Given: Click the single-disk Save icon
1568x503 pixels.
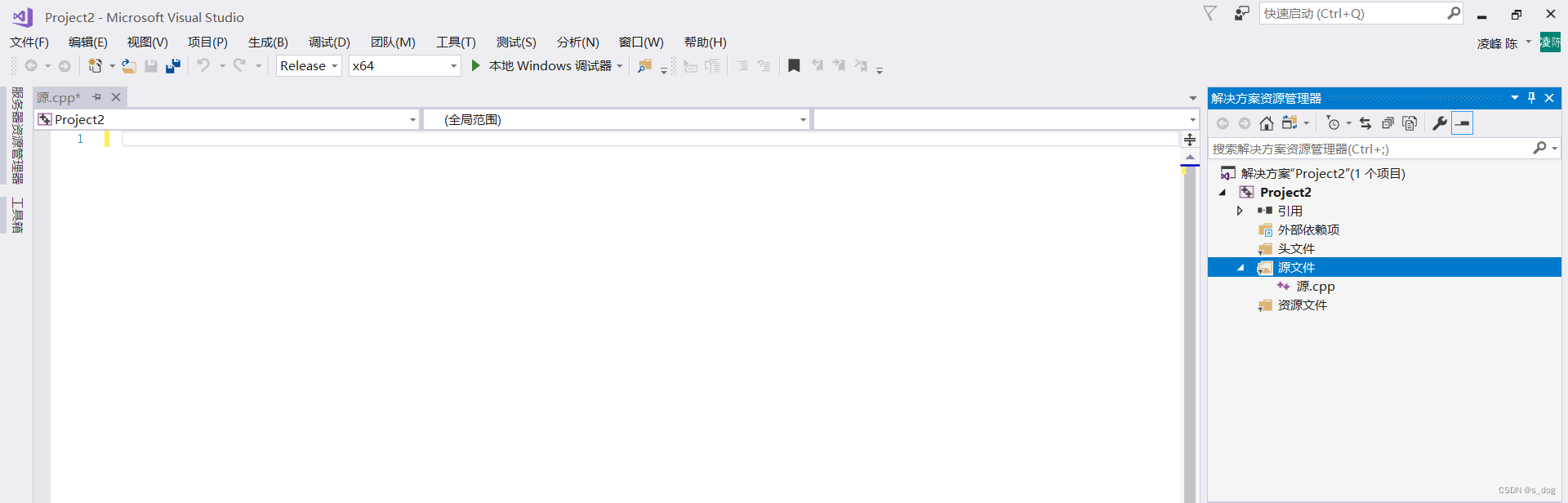Looking at the screenshot, I should point(151,65).
